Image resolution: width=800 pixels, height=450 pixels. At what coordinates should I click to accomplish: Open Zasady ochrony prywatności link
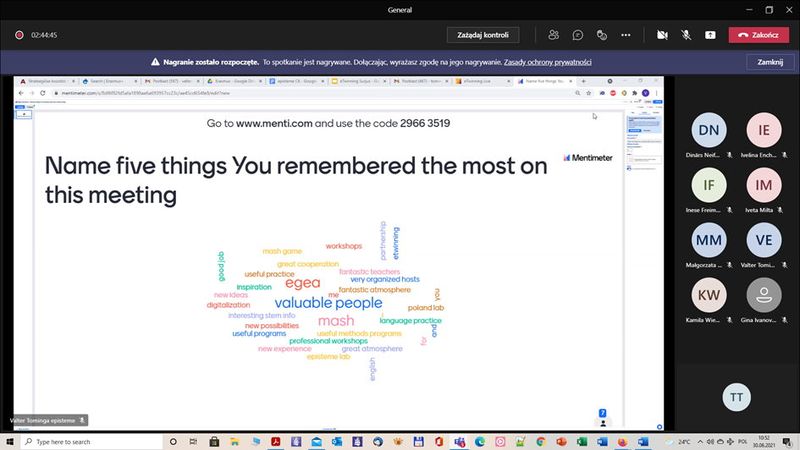[x=547, y=62]
